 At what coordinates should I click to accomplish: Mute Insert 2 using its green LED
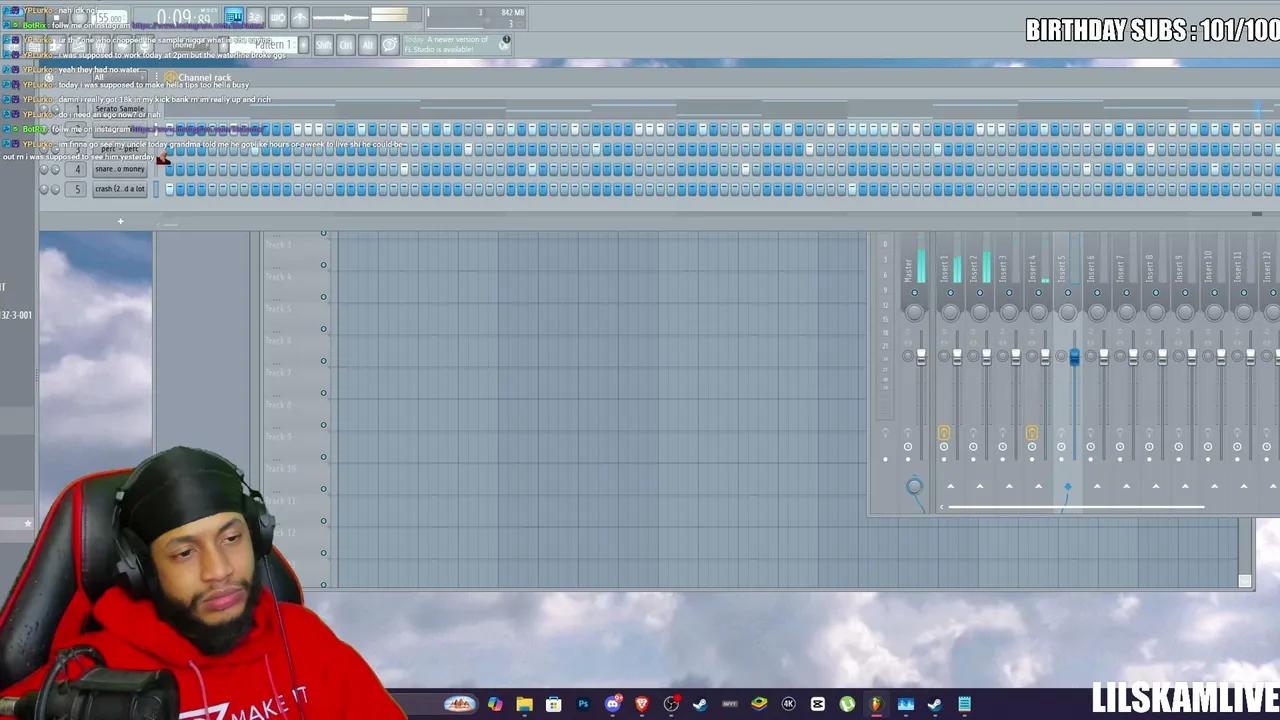tap(980, 292)
